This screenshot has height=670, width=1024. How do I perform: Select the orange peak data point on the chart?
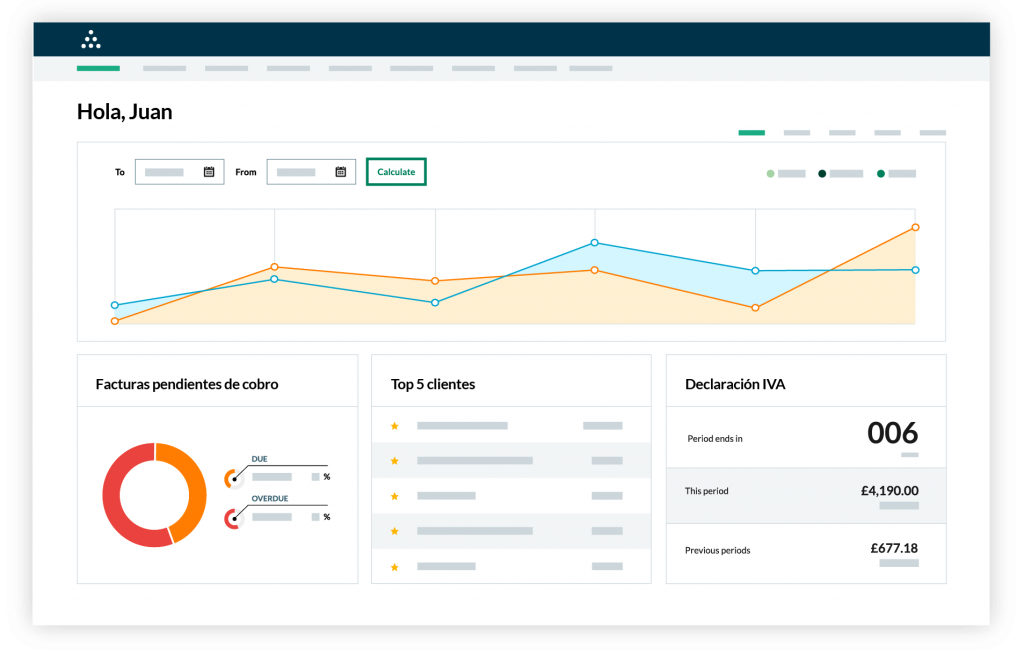tap(914, 228)
